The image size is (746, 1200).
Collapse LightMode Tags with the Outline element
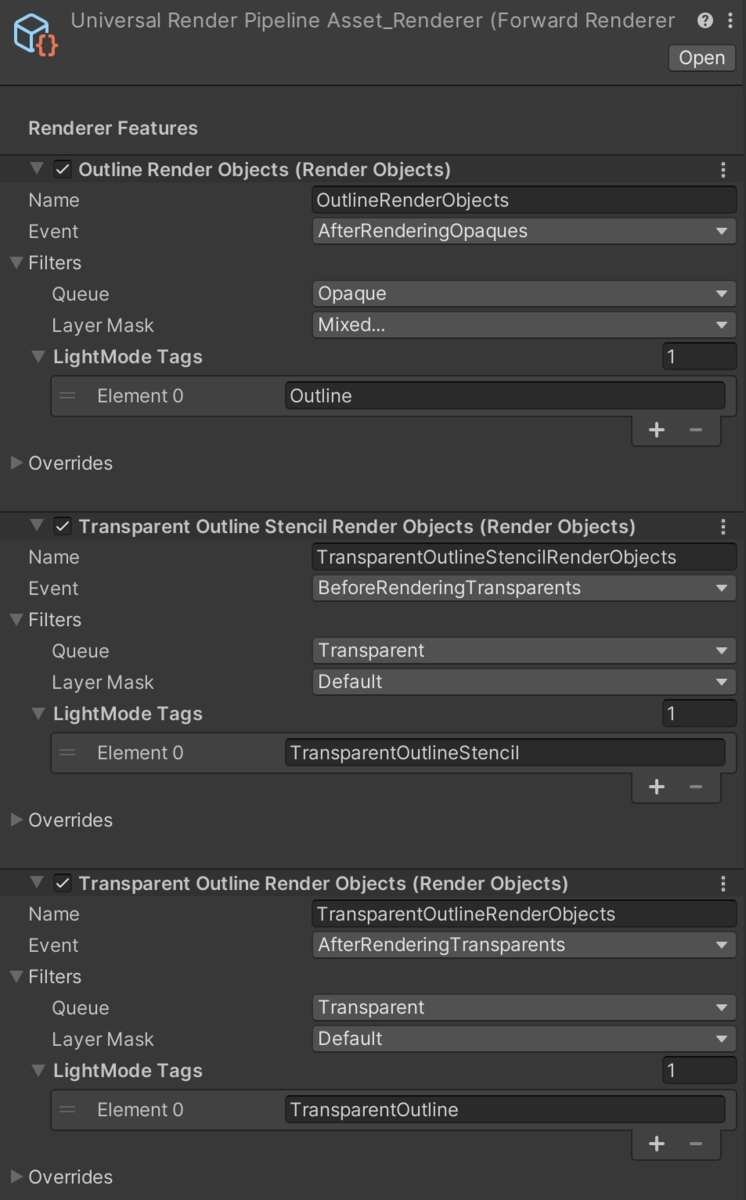click(38, 357)
